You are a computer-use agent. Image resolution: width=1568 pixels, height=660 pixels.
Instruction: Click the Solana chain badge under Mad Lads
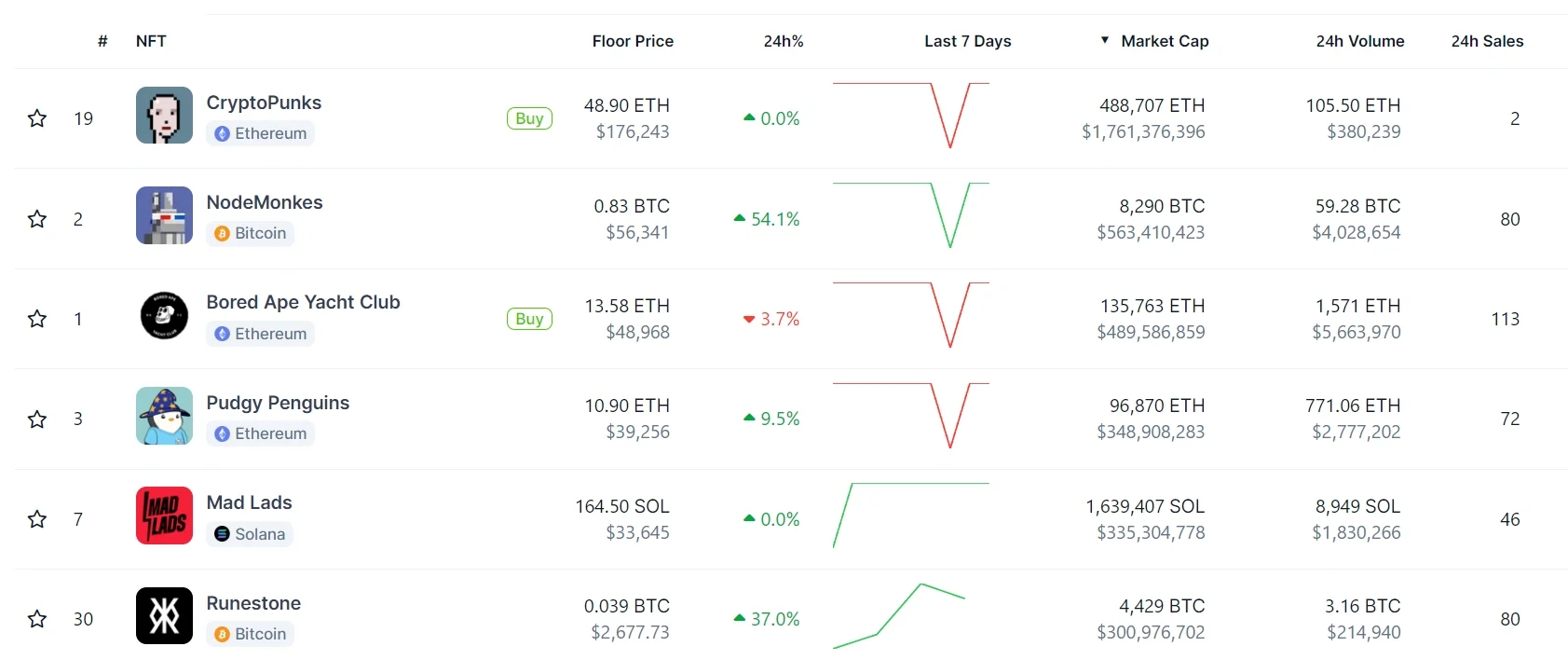pyautogui.click(x=250, y=534)
